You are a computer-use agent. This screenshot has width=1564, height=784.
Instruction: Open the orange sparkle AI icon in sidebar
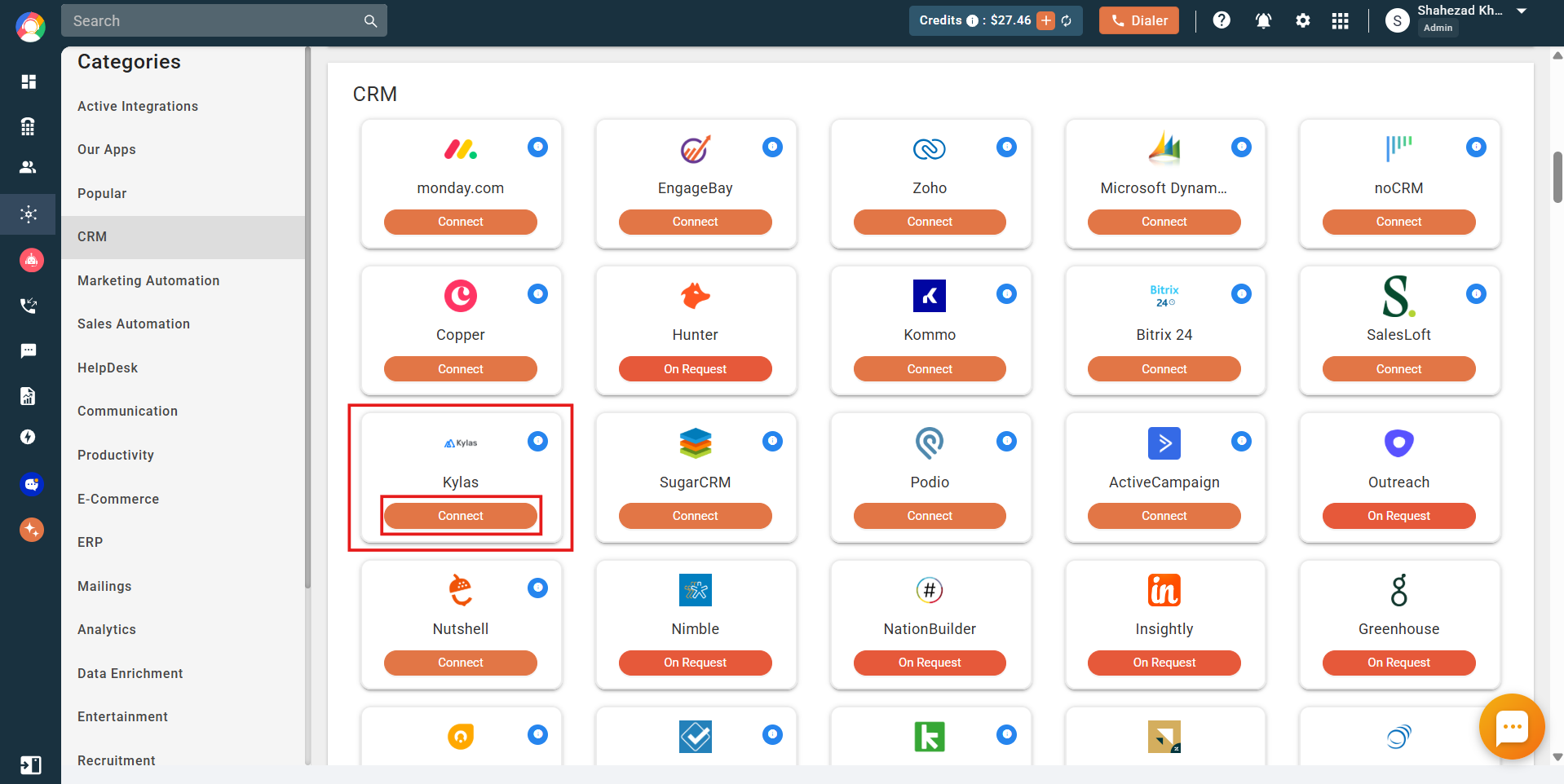(31, 530)
